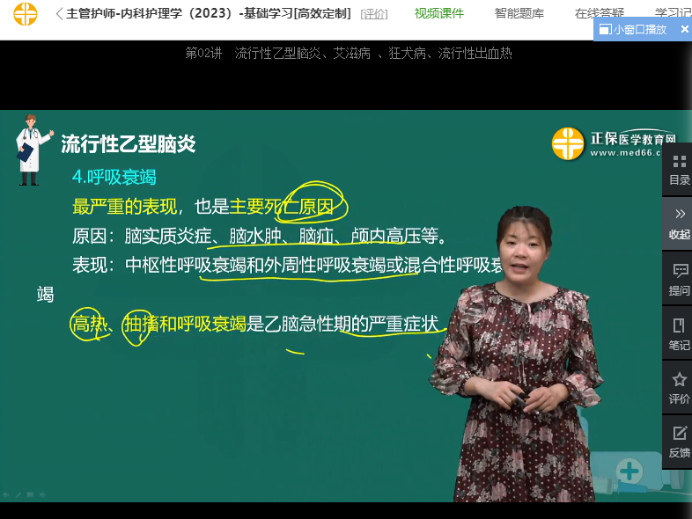The image size is (692, 519).
Task: Go back using the left chevron arrow
Action: (58, 14)
